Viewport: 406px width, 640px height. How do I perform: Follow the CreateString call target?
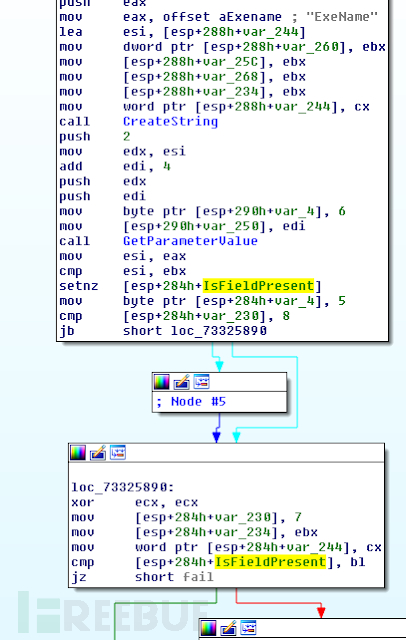point(171,122)
